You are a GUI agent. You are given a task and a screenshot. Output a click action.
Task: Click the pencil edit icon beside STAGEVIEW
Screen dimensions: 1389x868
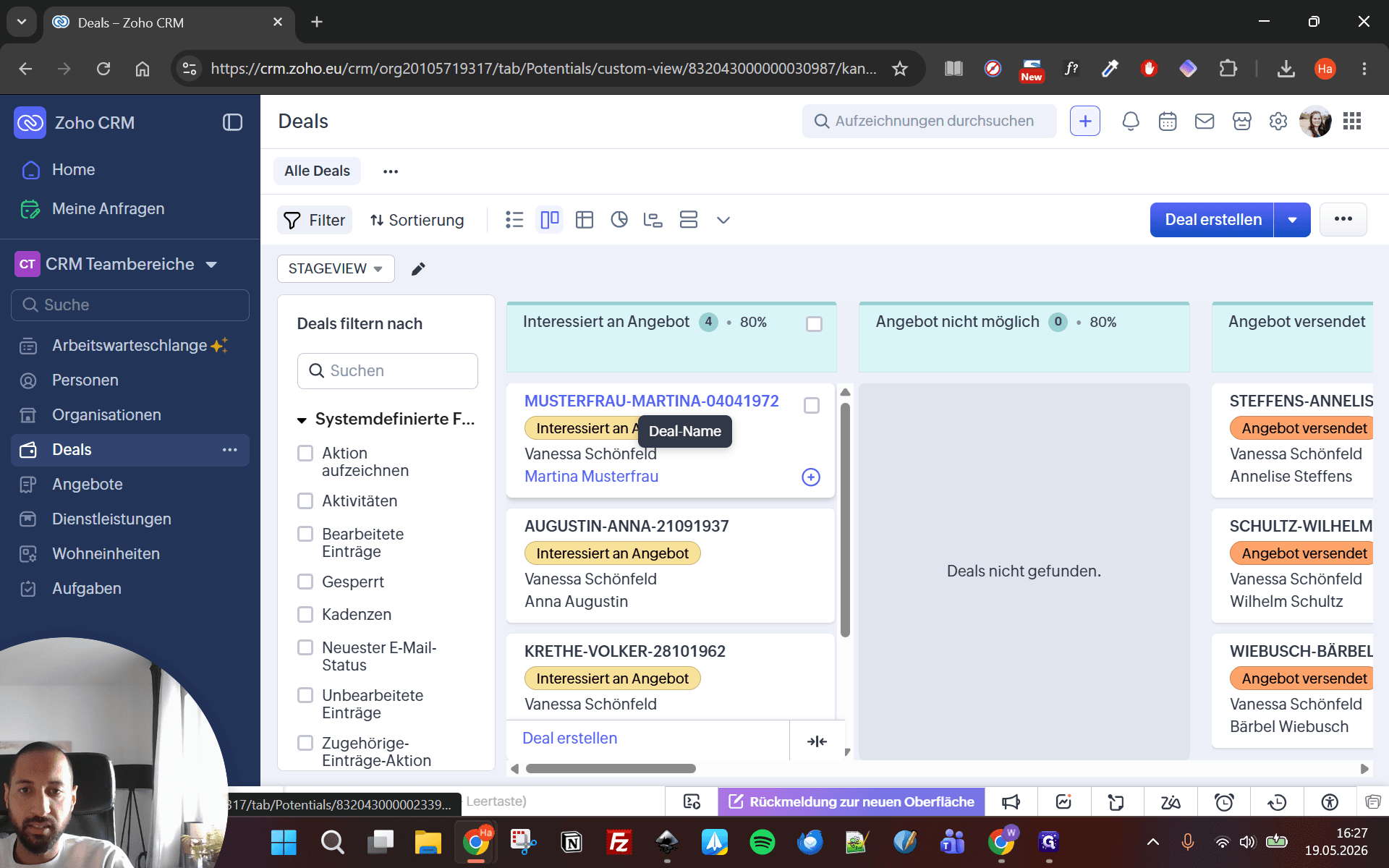coord(418,269)
